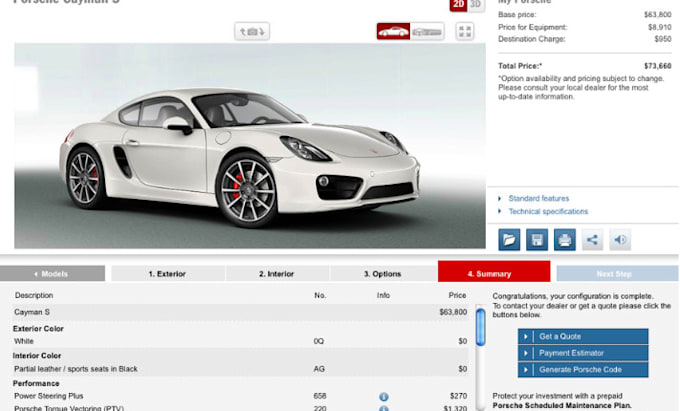680x411 pixels.
Task: Switch to the 3. Options tab
Action: pos(382,274)
